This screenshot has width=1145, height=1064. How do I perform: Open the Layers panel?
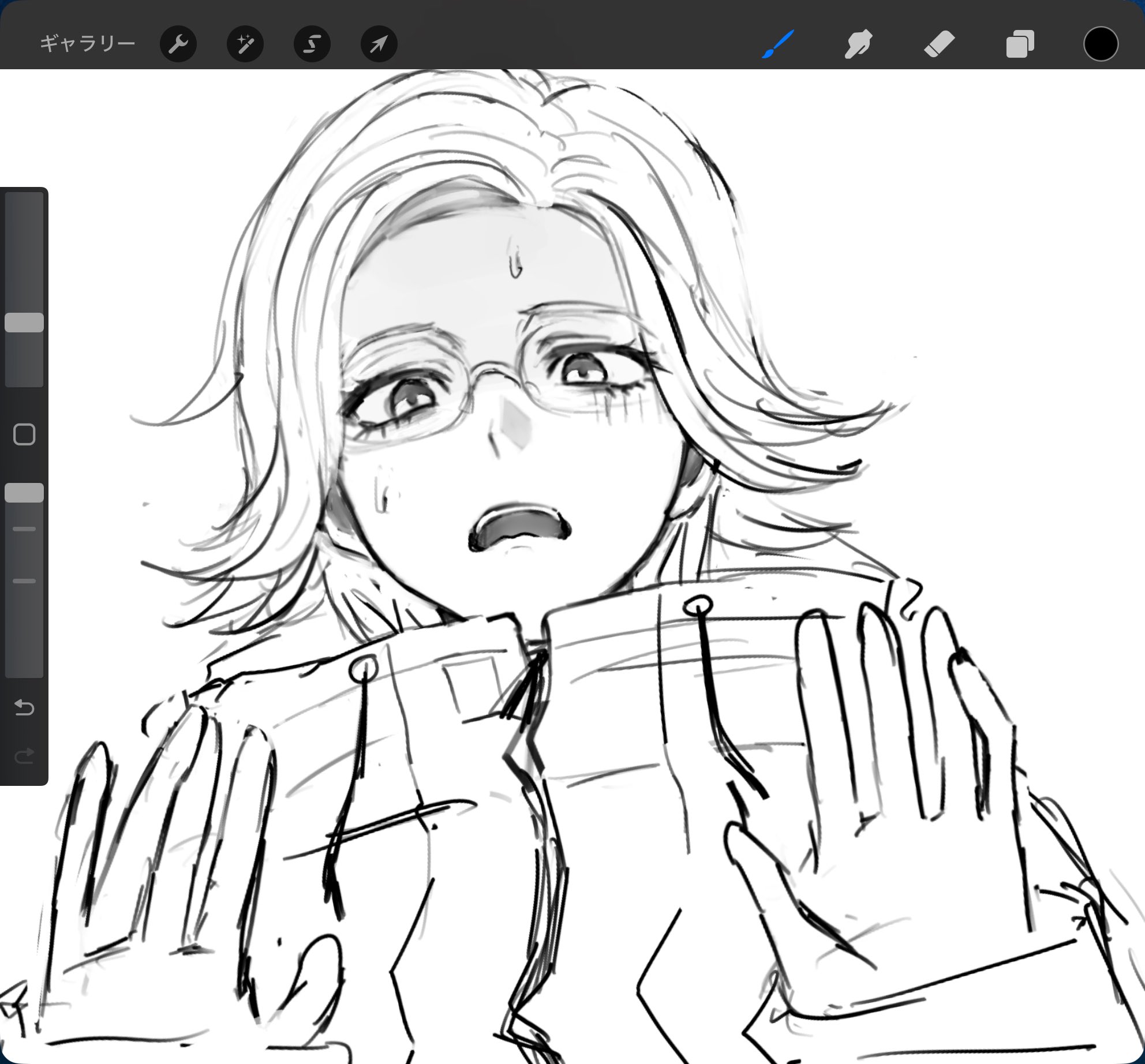point(1020,44)
